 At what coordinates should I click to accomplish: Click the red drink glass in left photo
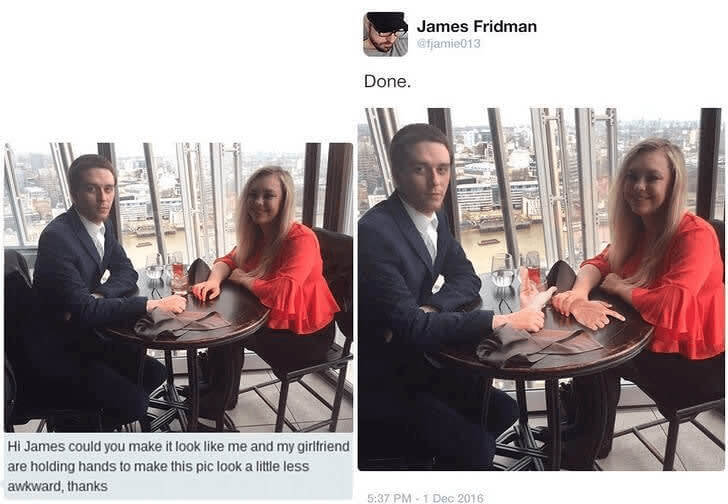177,274
